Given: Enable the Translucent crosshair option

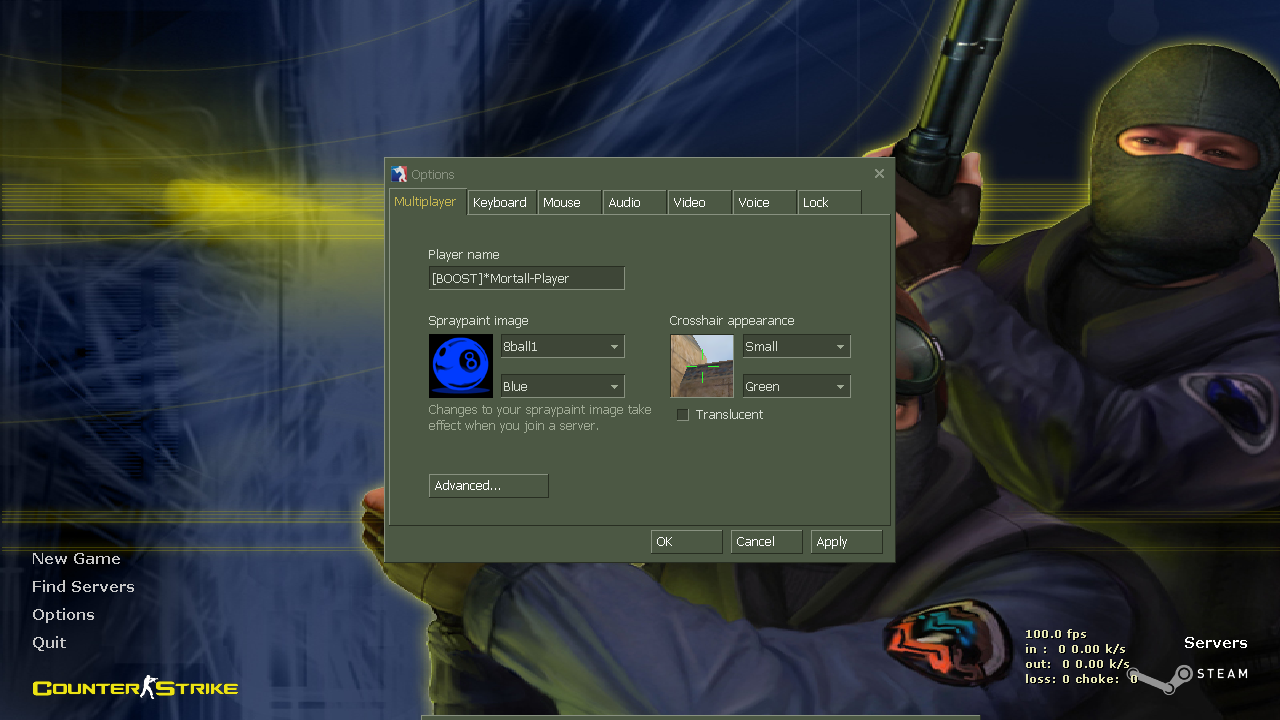Looking at the screenshot, I should [682, 414].
